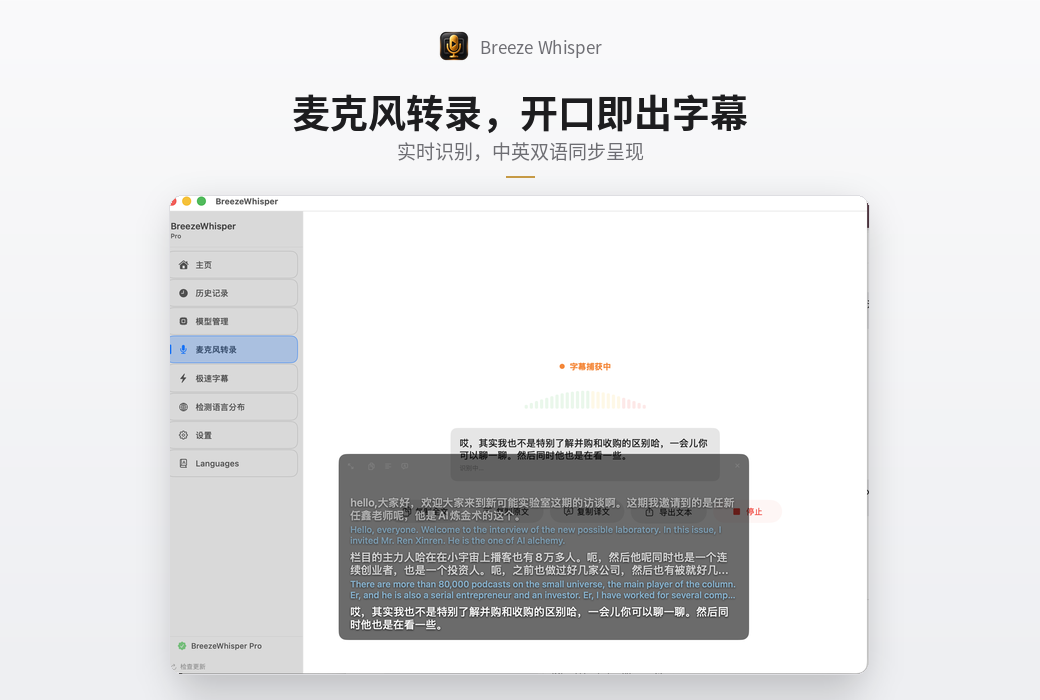Click the 导出文本 export button
Screen dimensions: 1040x700
click(669, 512)
